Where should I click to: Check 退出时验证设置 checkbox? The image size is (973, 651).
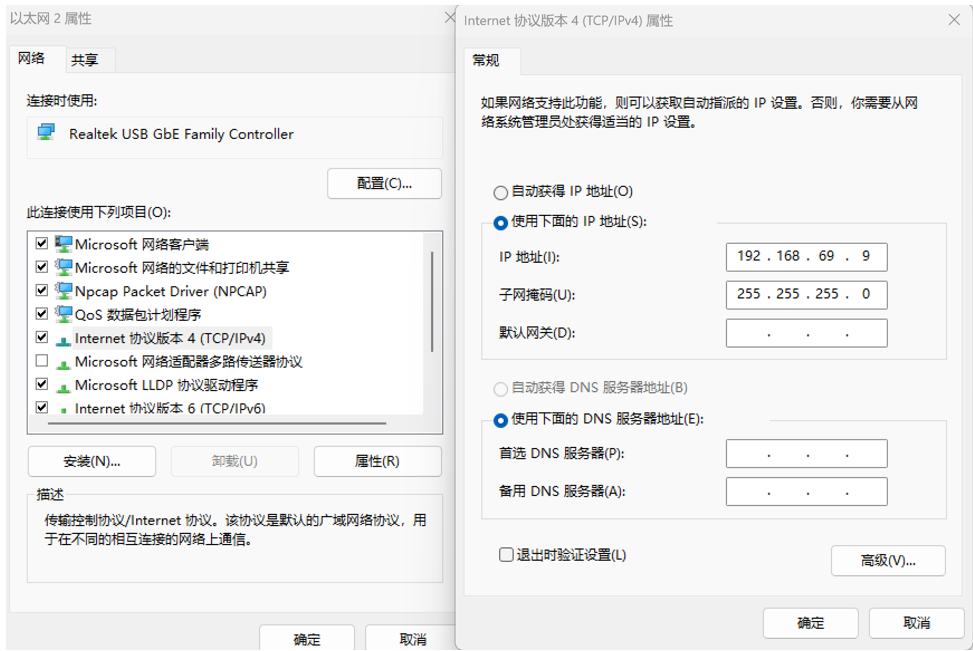click(x=506, y=555)
